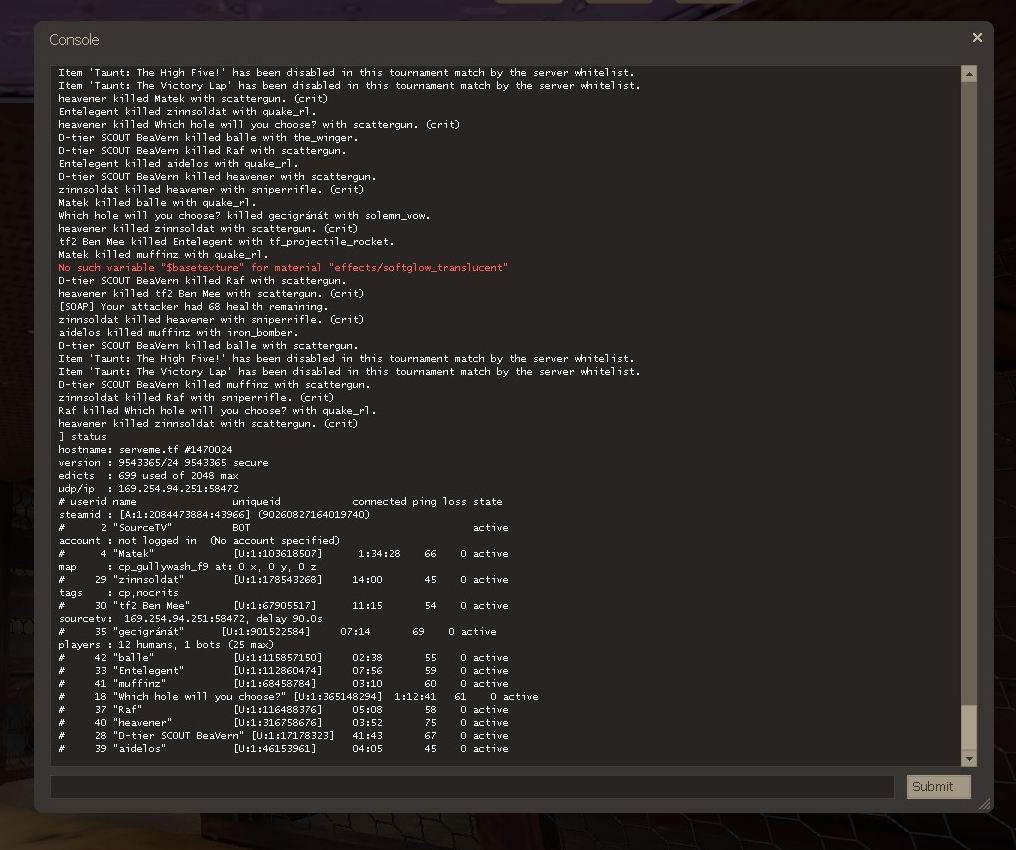1016x850 pixels.
Task: Click the SourceTV BOT status row
Action: [283, 528]
